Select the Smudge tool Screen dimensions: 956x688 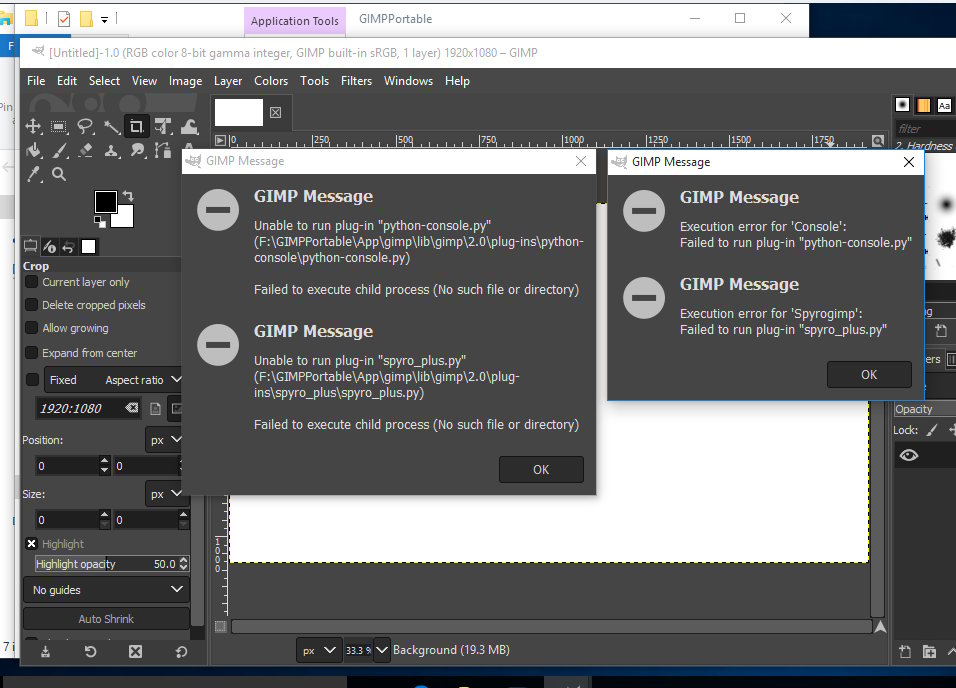click(x=138, y=150)
